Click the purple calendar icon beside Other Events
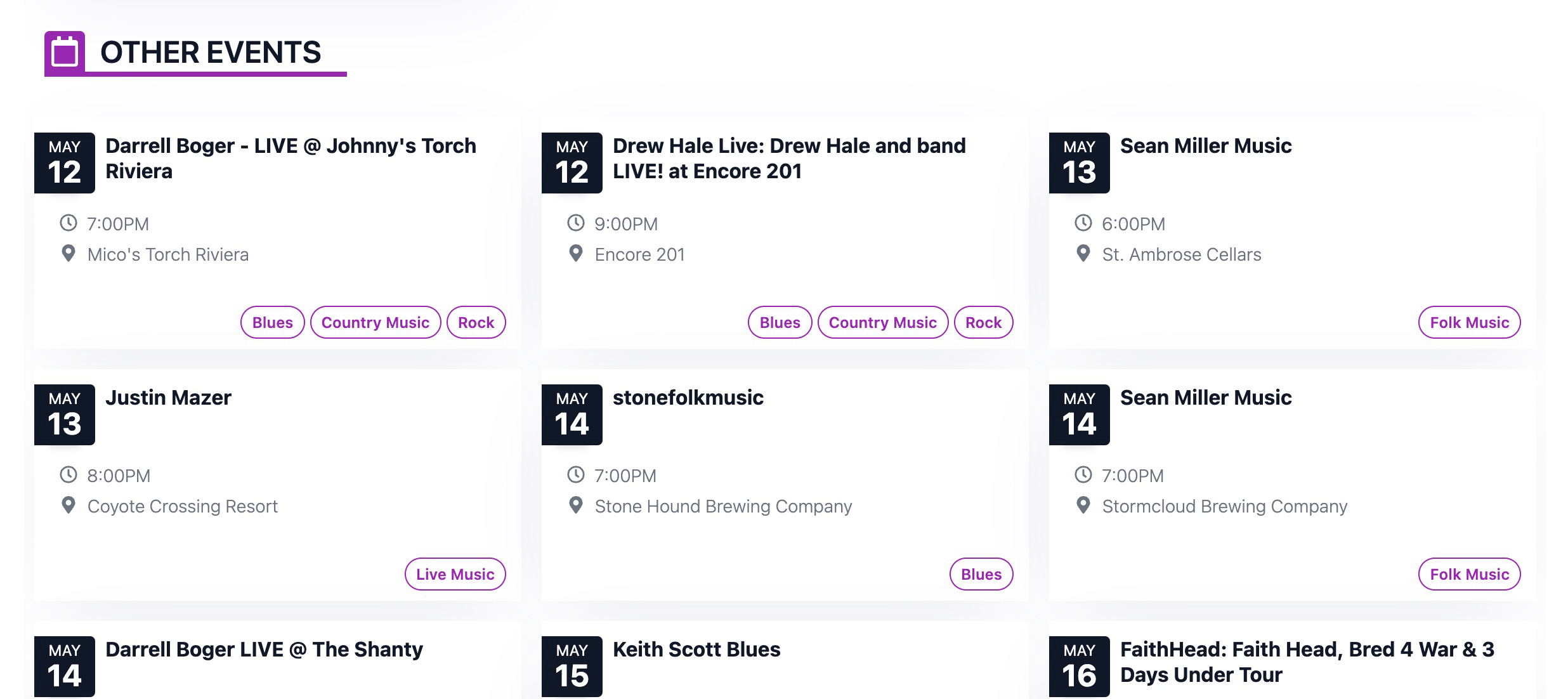 pos(64,52)
